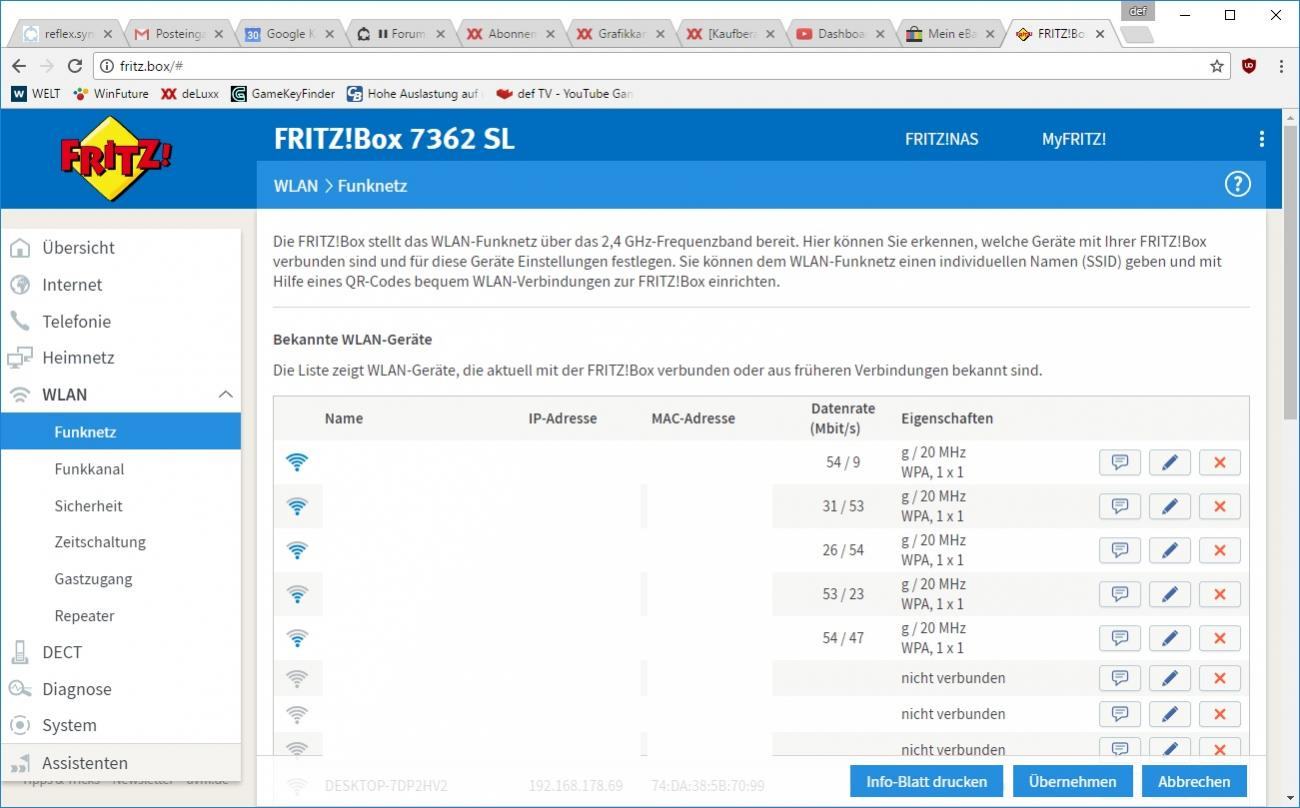
Task: Delete the first 'nicht verbunden' device
Action: 1220,678
